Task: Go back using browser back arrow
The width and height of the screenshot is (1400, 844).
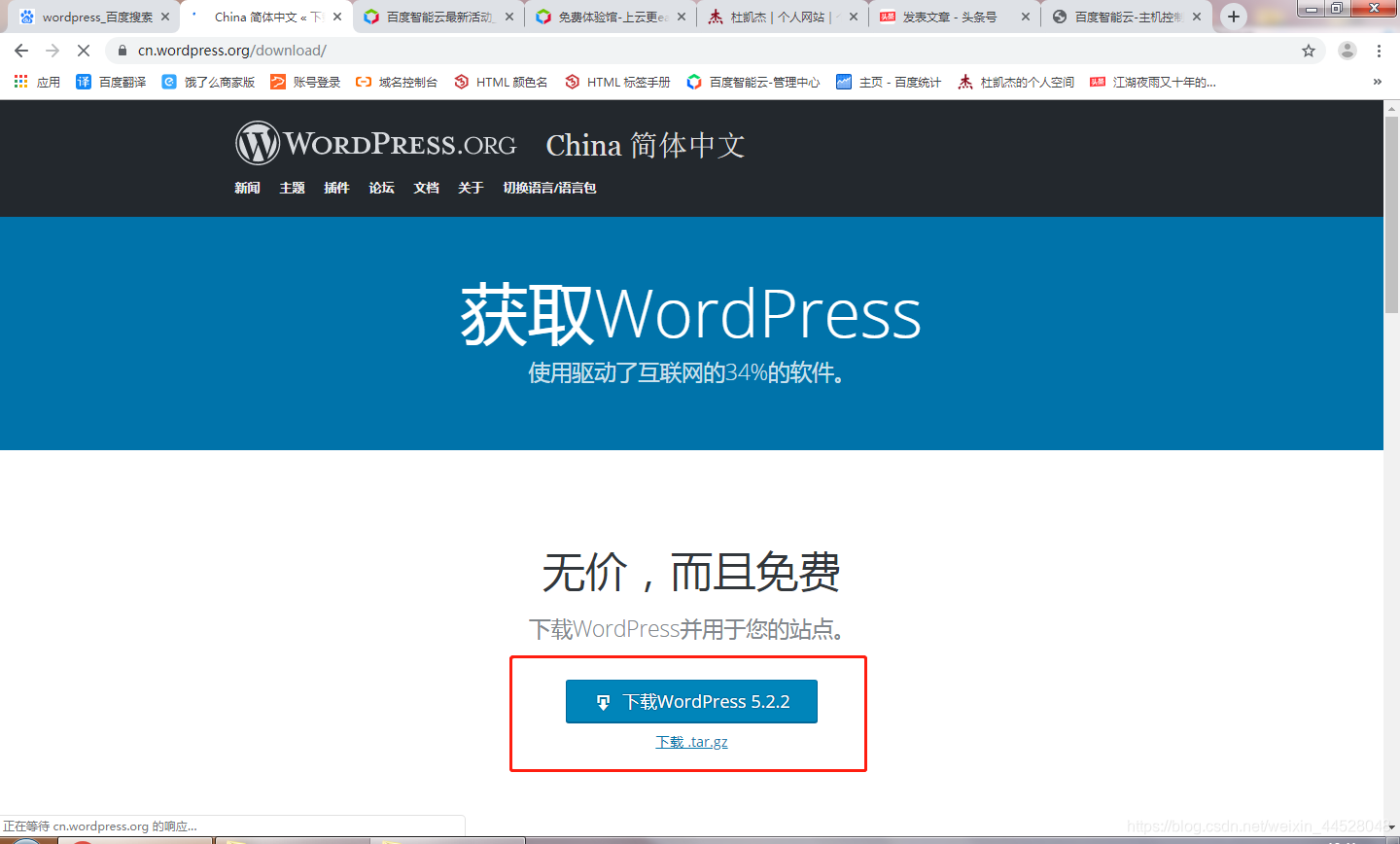Action: tap(21, 51)
